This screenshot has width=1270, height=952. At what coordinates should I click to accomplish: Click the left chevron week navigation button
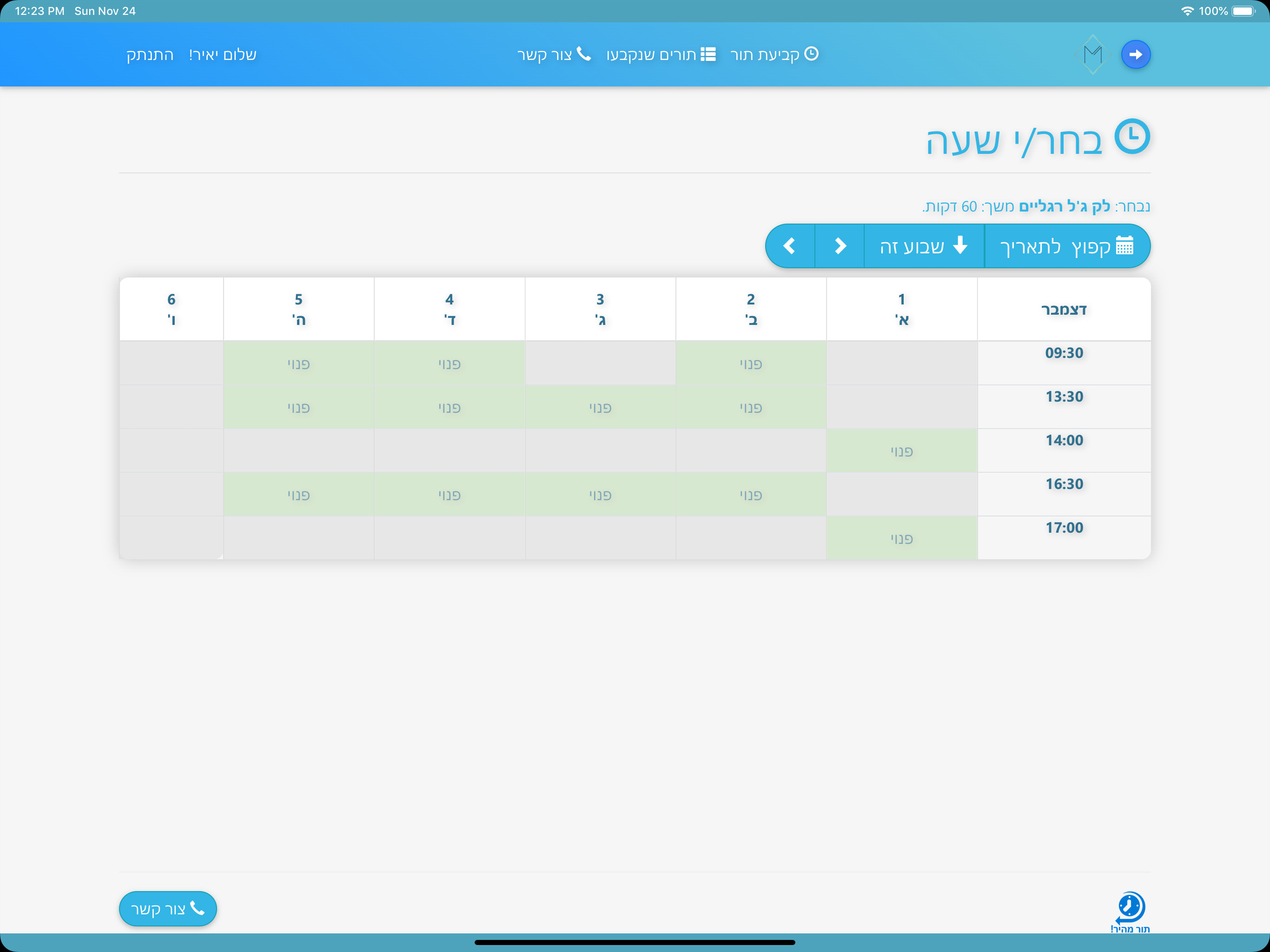click(x=790, y=246)
